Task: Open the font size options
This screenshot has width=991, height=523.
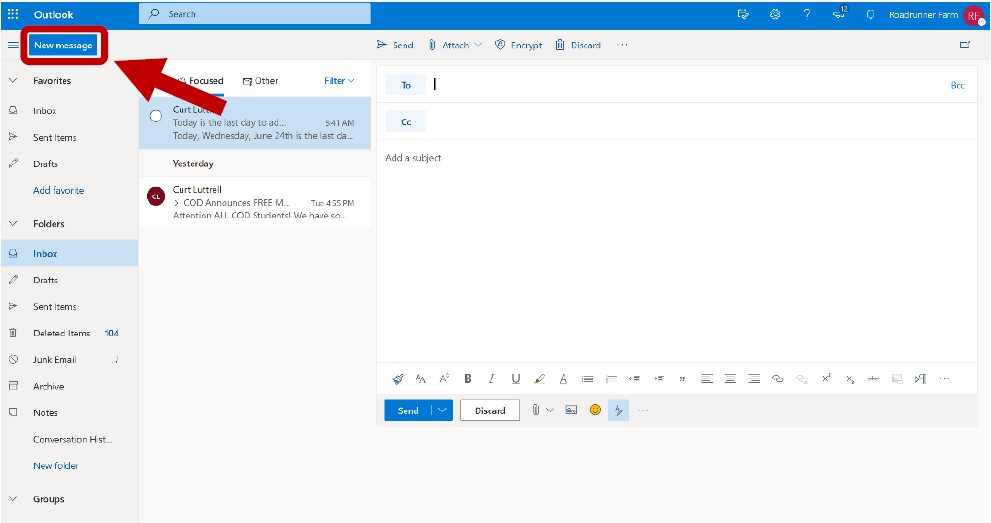Action: point(444,379)
